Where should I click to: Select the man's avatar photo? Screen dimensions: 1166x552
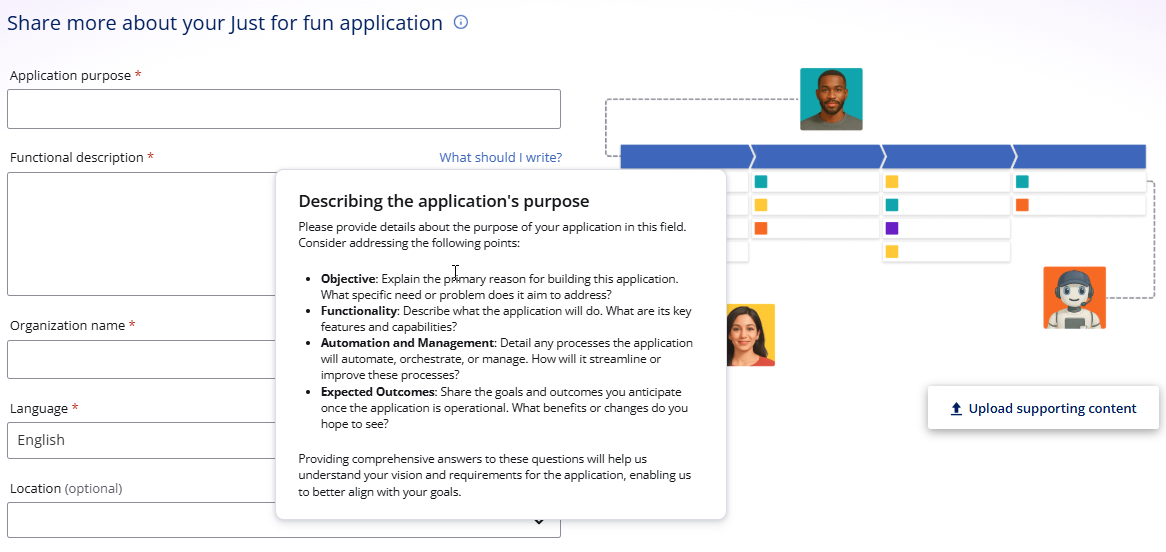[831, 99]
